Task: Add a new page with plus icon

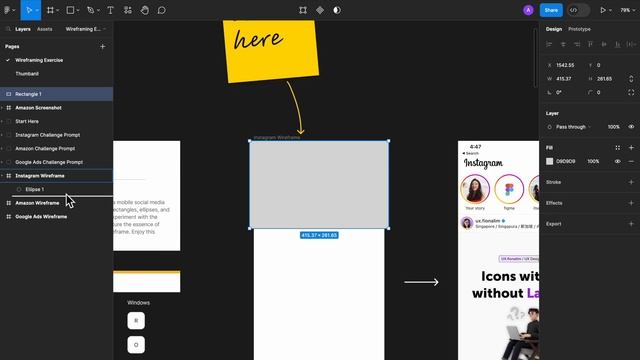Action: [102, 47]
